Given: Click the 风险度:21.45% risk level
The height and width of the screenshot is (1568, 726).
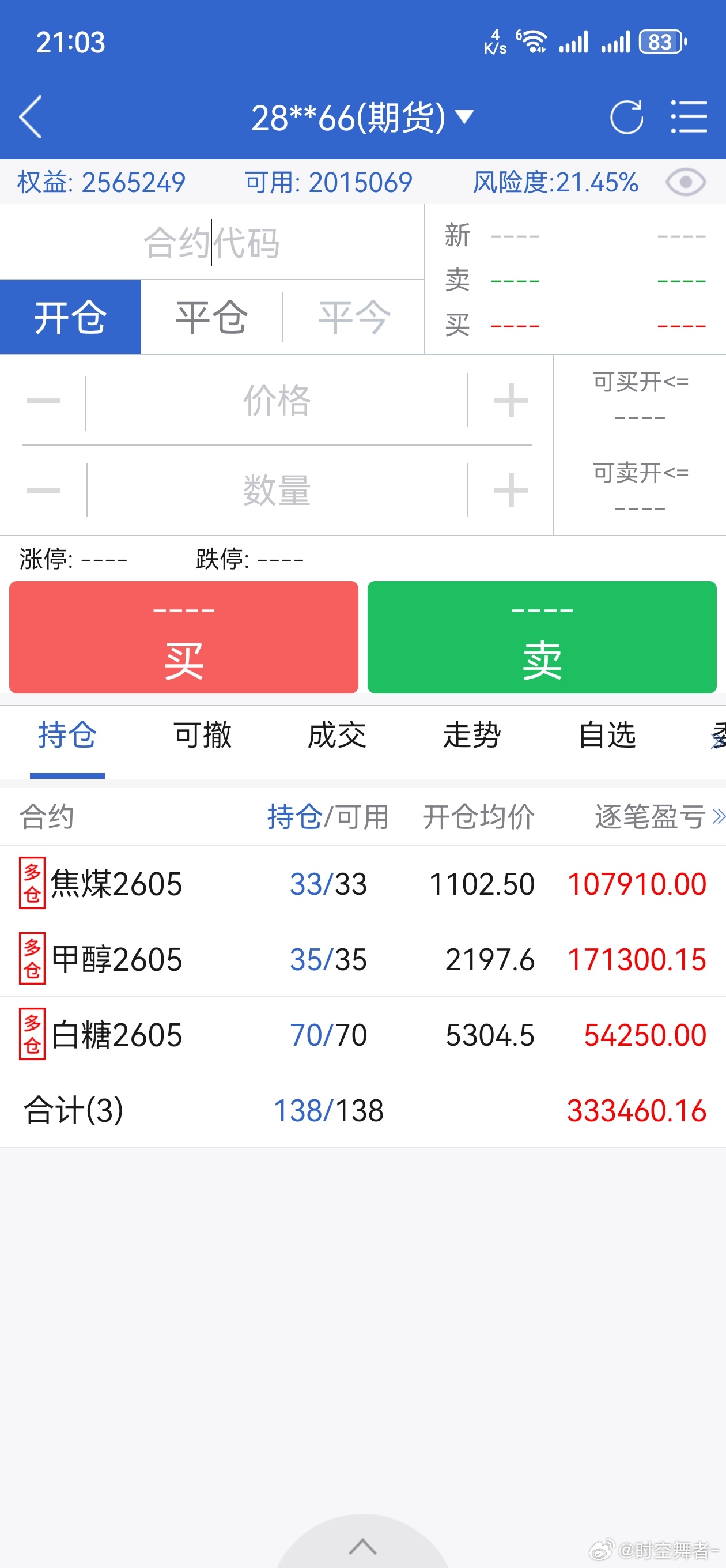Looking at the screenshot, I should 555,182.
